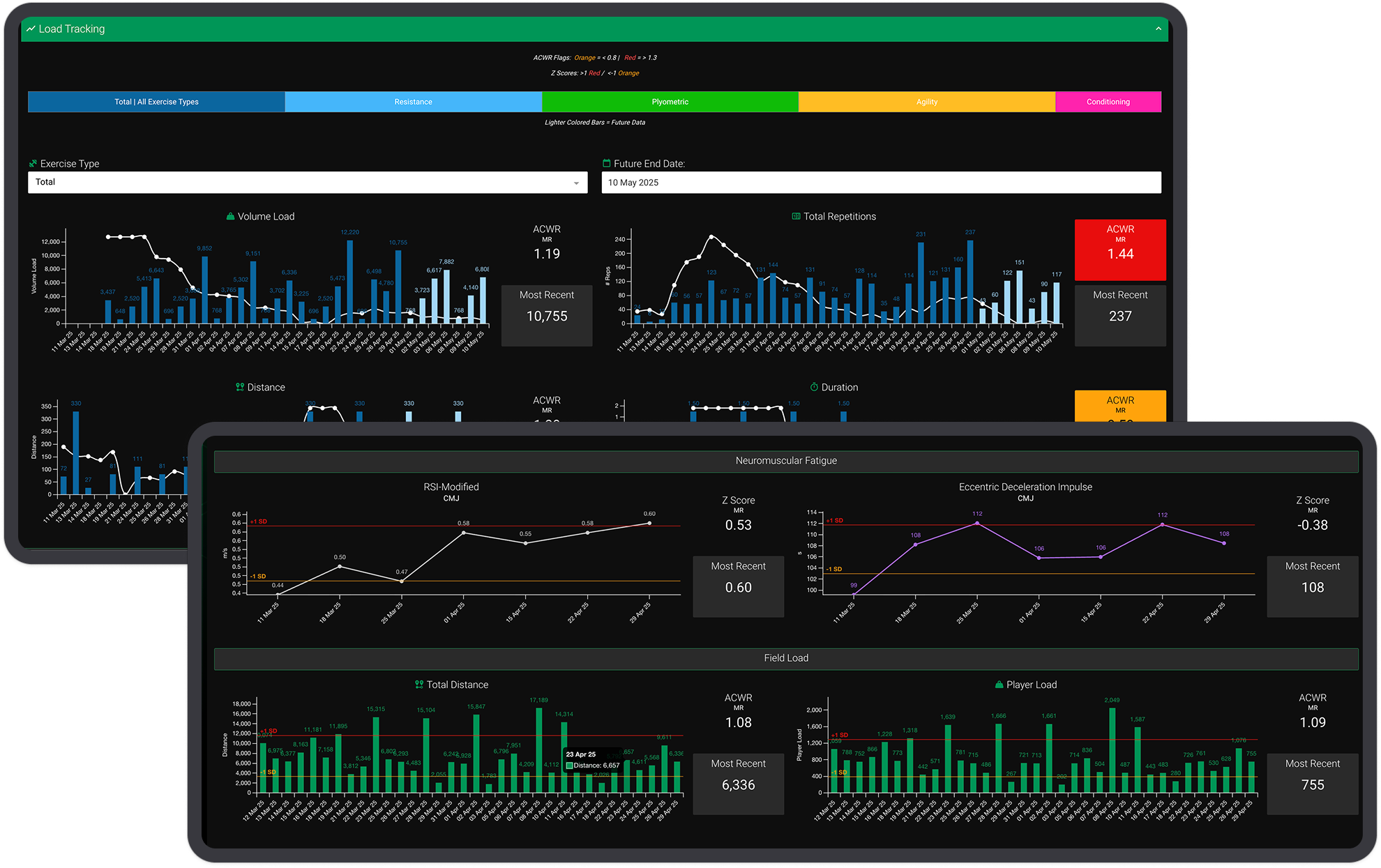Click the Total Distance chart icon
1381x868 pixels.
click(x=419, y=685)
